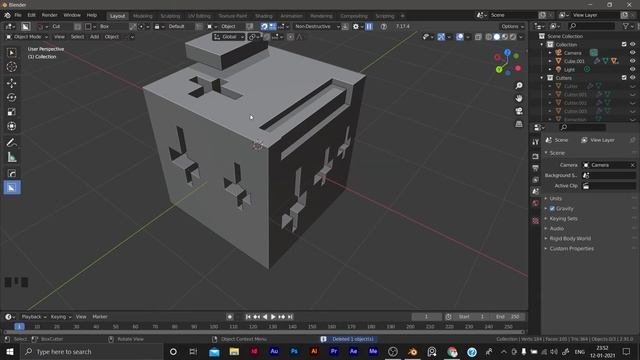
Task: Open the Scene properties tab icon
Action: [x=536, y=191]
